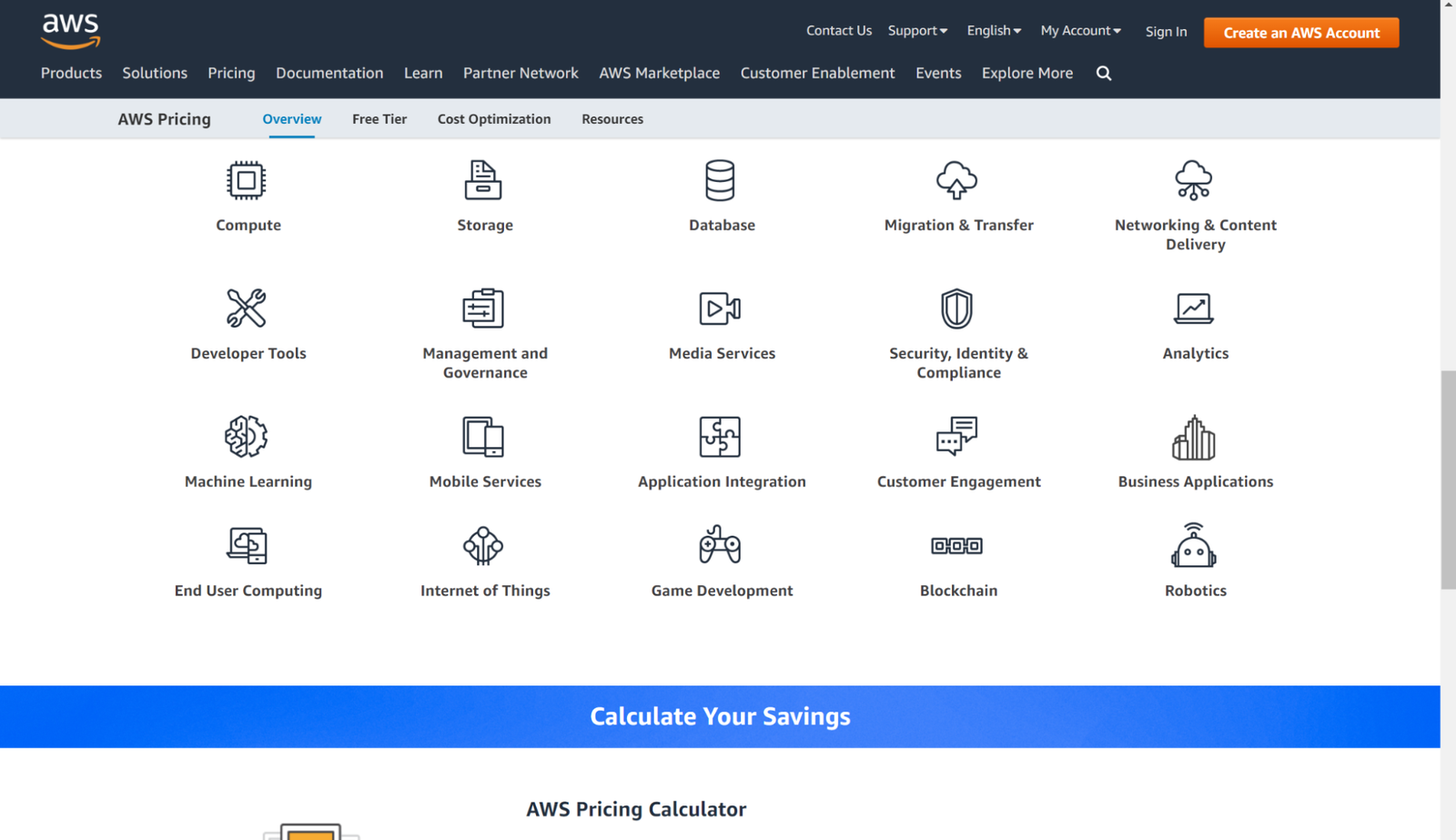Open the Partner Network menu

521,73
